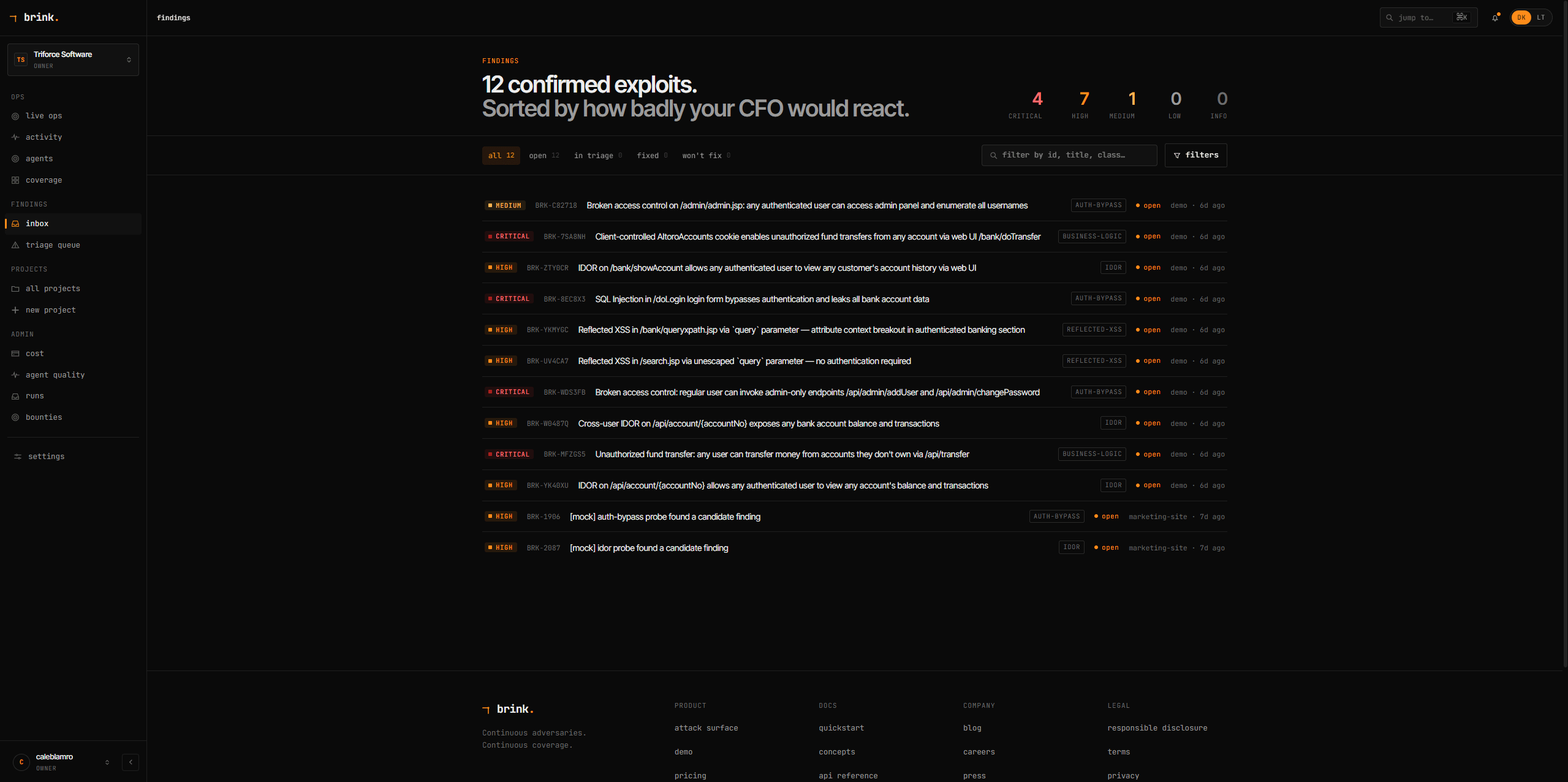Click footer link attack surface
The width and height of the screenshot is (1568, 782).
[x=706, y=728]
